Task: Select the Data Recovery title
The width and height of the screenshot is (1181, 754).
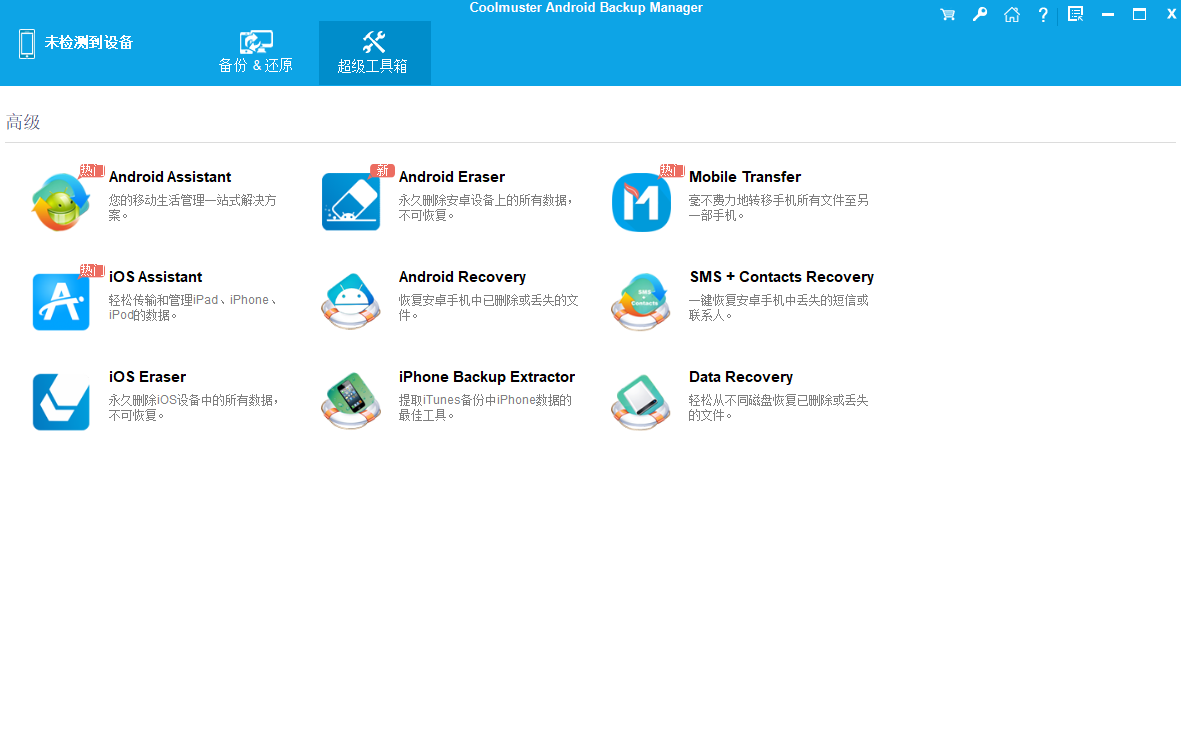Action: (x=741, y=377)
